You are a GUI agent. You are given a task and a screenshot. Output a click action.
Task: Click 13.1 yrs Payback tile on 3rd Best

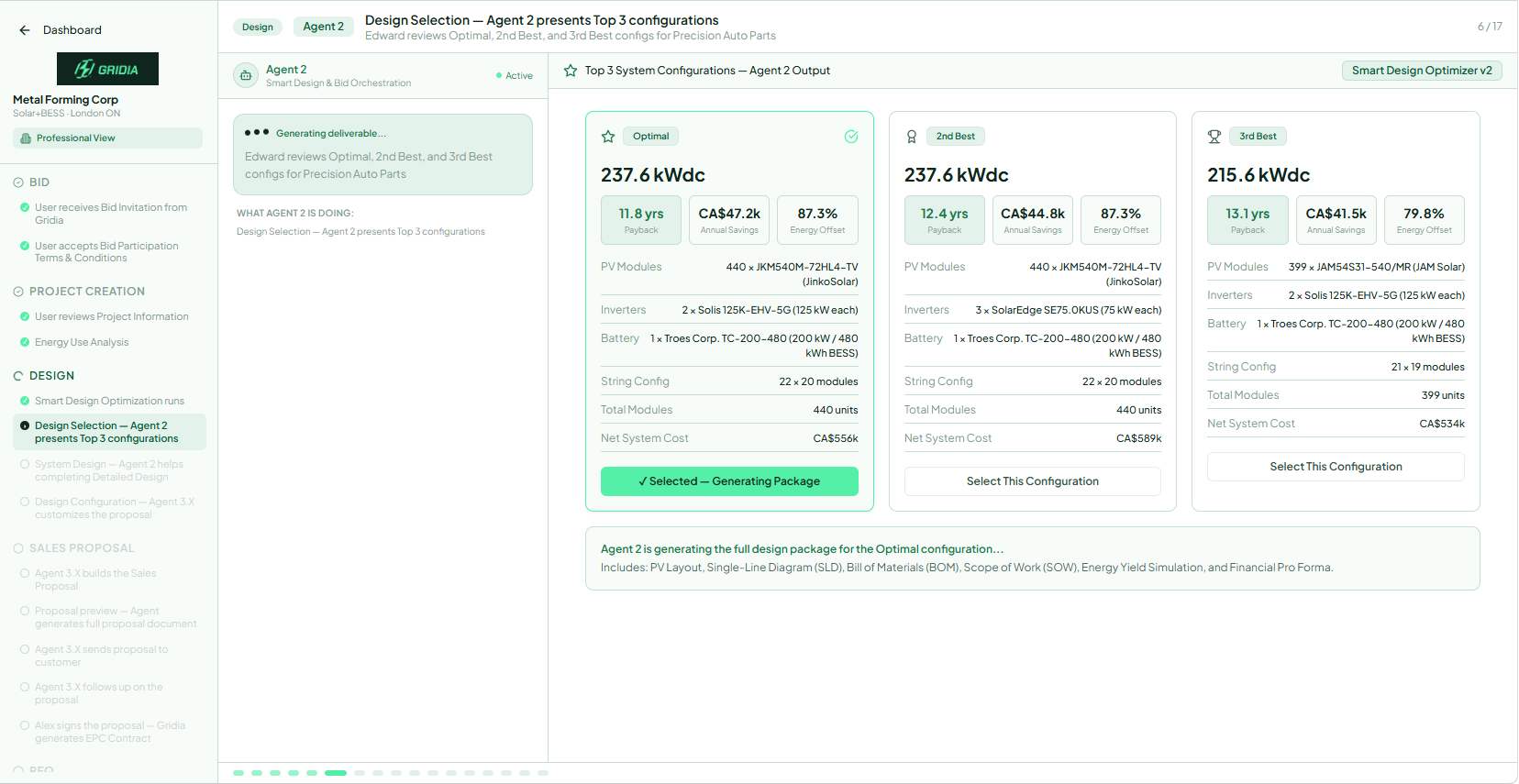click(x=1247, y=220)
